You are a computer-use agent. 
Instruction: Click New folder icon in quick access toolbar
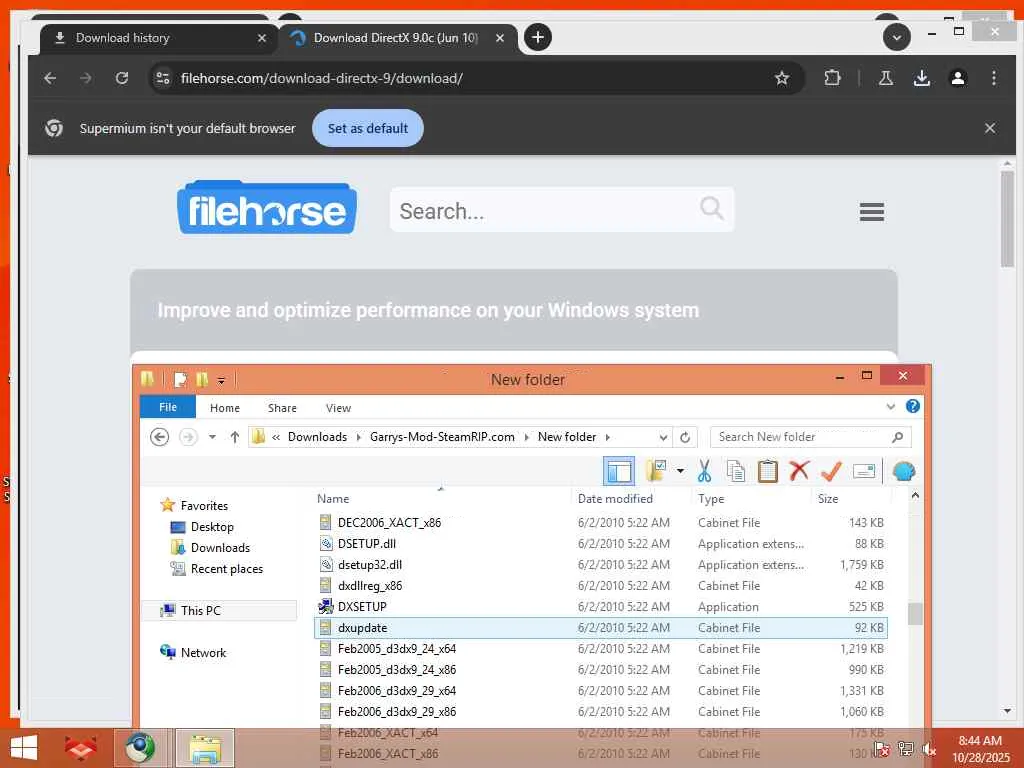[x=202, y=379]
